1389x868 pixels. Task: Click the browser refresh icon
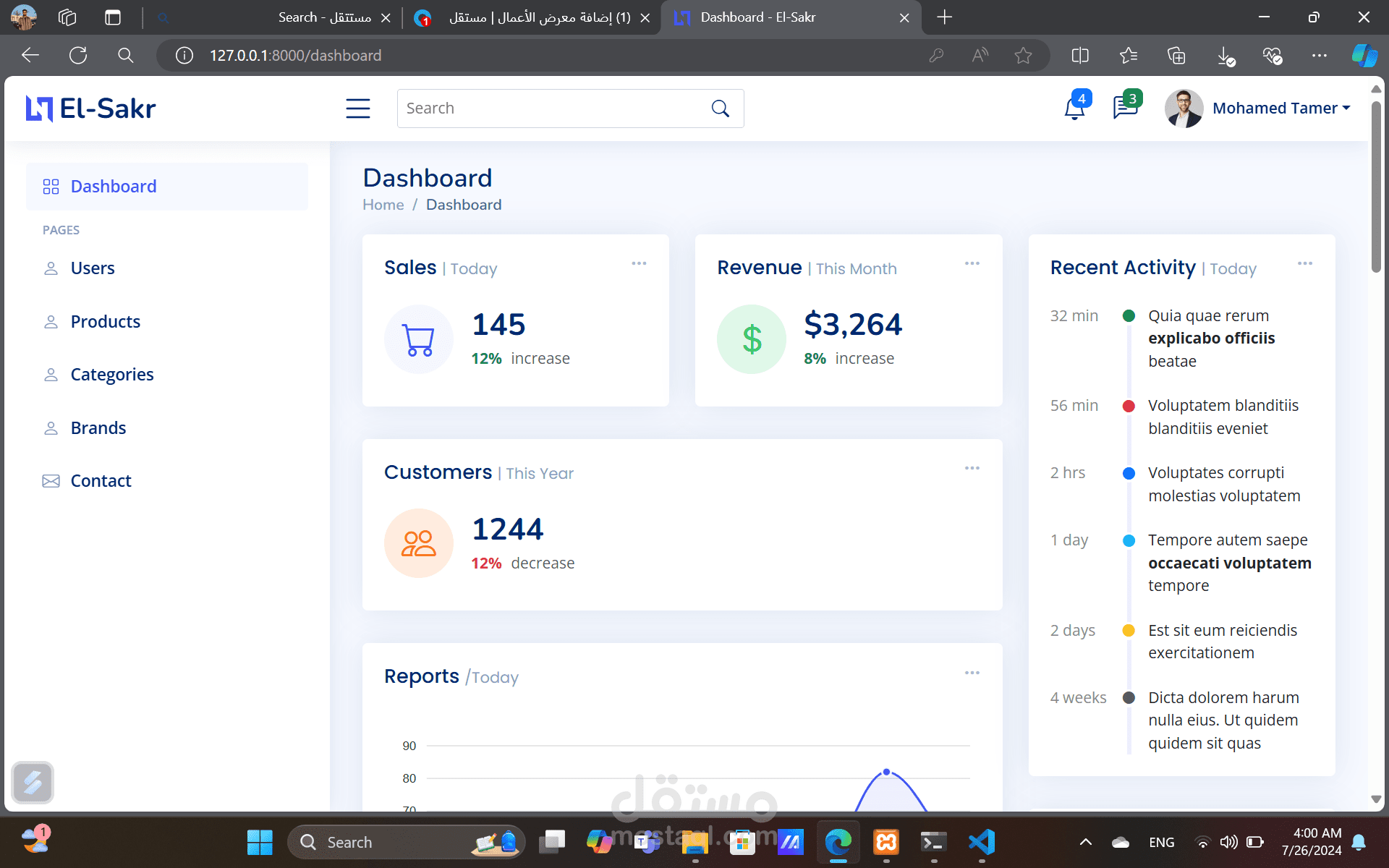78,55
